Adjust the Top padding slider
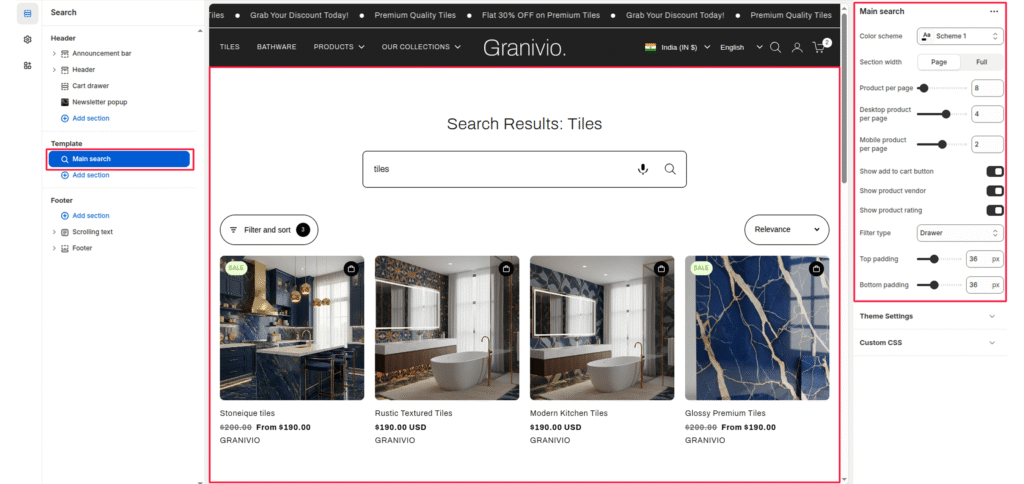Image resolution: width=1024 pixels, height=484 pixels. [x=934, y=259]
